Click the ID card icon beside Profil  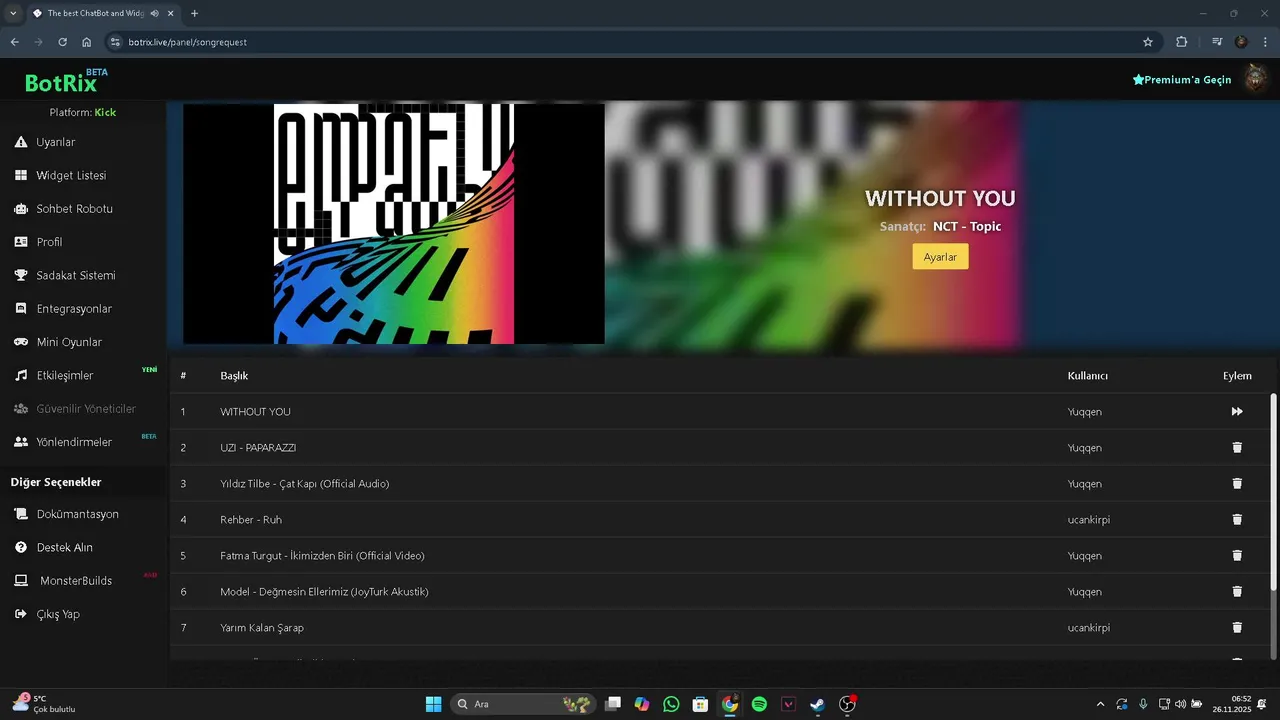click(20, 242)
